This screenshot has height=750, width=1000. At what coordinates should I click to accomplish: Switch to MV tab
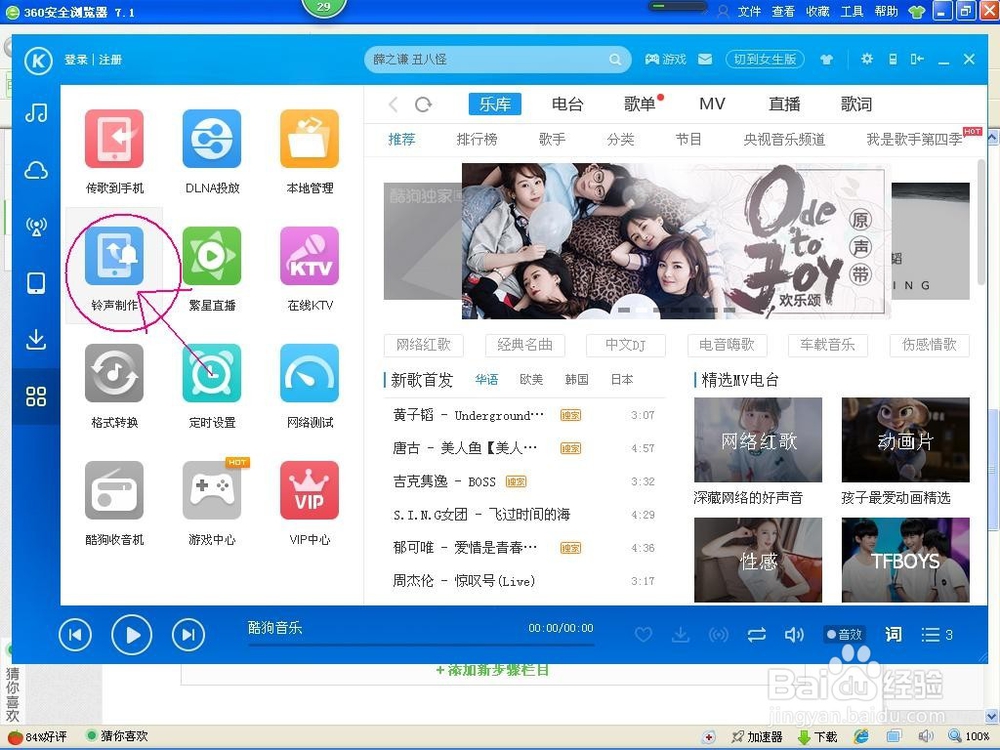coord(712,104)
